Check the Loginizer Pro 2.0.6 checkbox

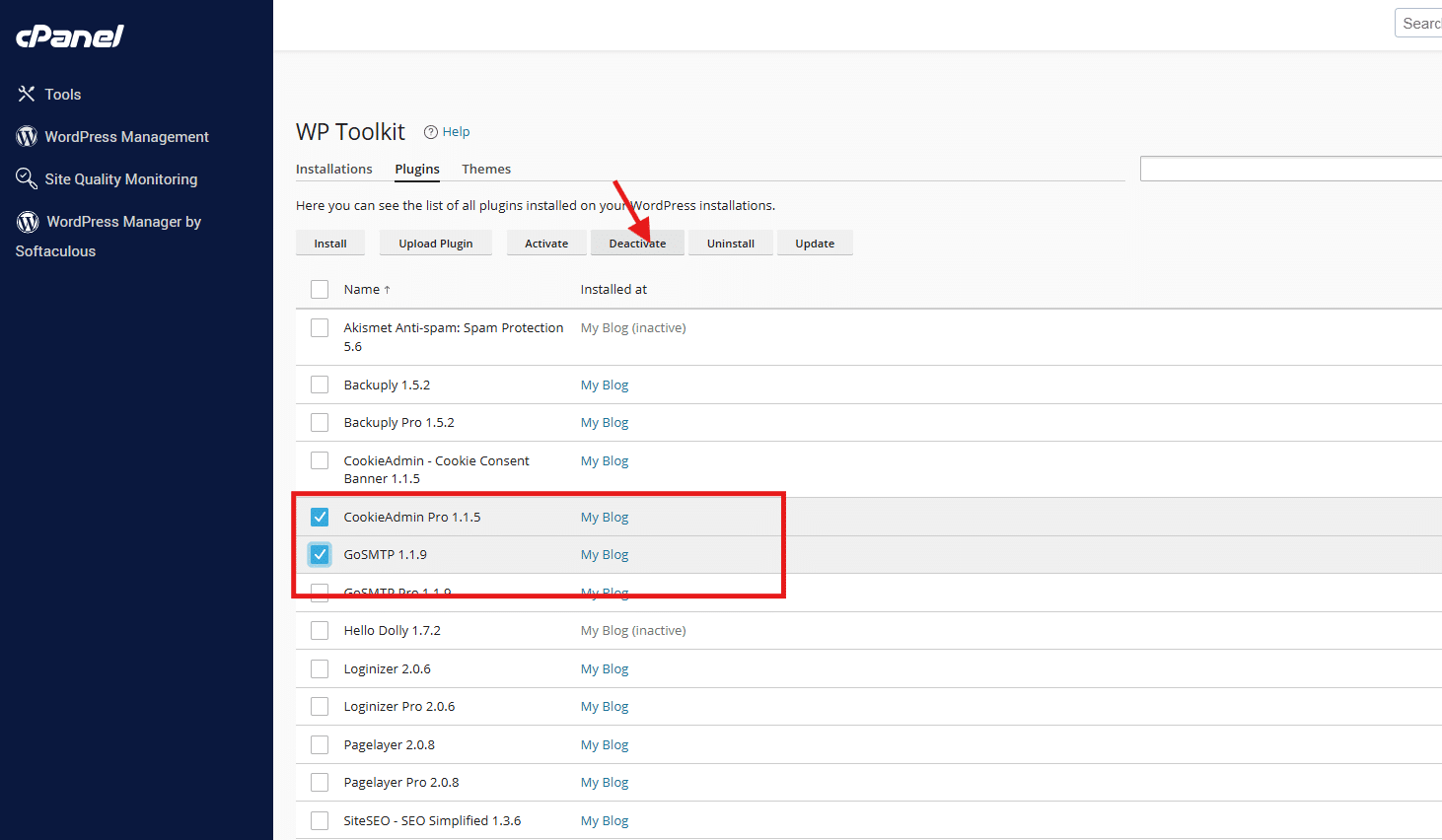(319, 706)
